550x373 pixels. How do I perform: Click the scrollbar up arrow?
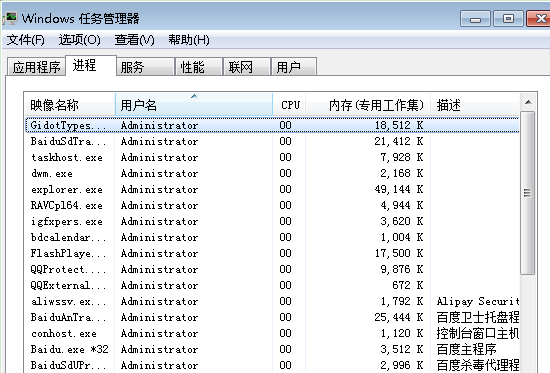point(528,102)
